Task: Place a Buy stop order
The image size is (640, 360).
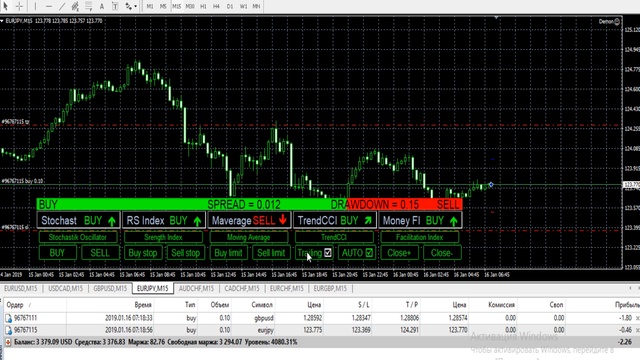Action: tap(143, 253)
